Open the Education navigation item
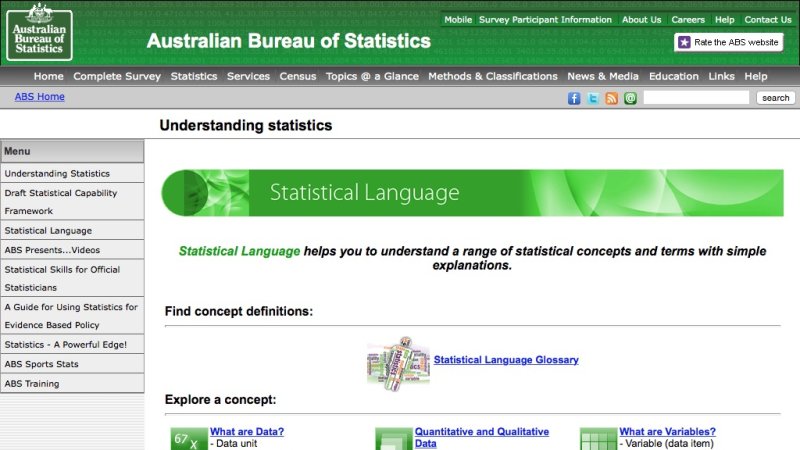 pos(673,76)
